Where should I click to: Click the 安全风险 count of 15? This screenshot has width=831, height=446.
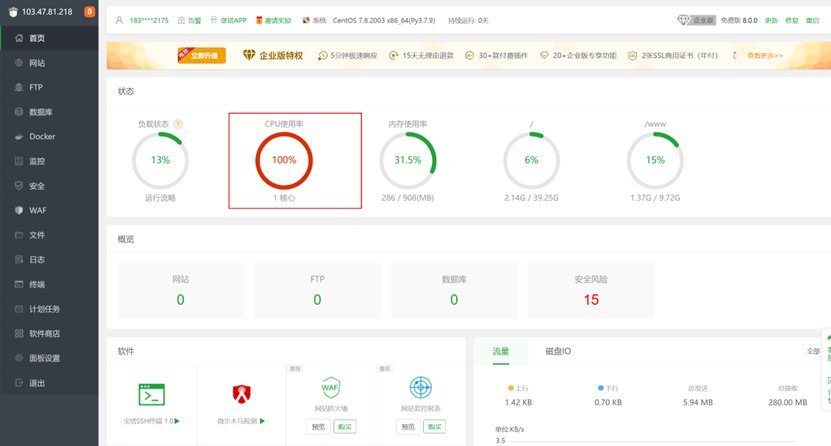click(590, 300)
